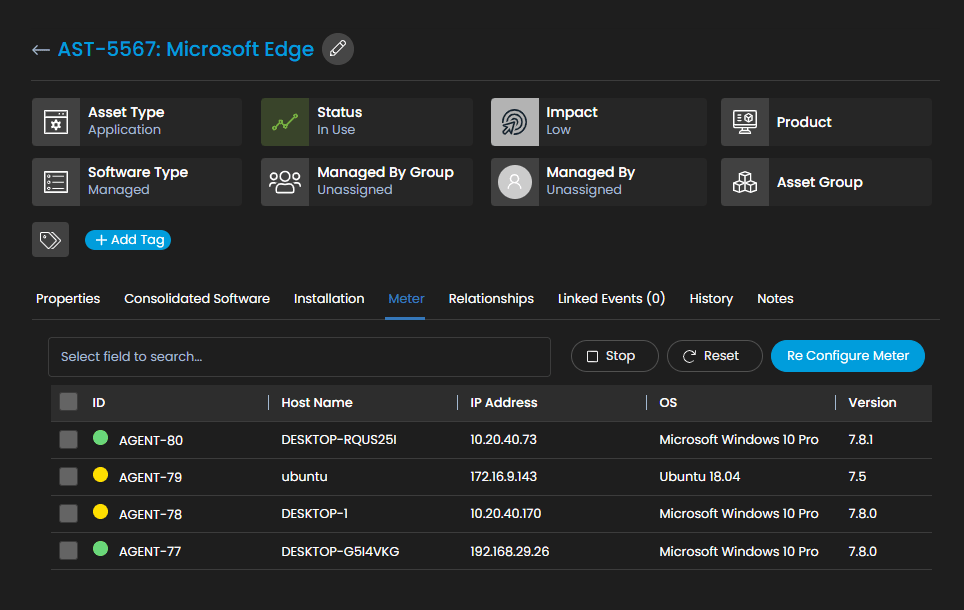Check the AGENT-78 row checkbox
Image resolution: width=964 pixels, height=610 pixels.
tap(68, 513)
